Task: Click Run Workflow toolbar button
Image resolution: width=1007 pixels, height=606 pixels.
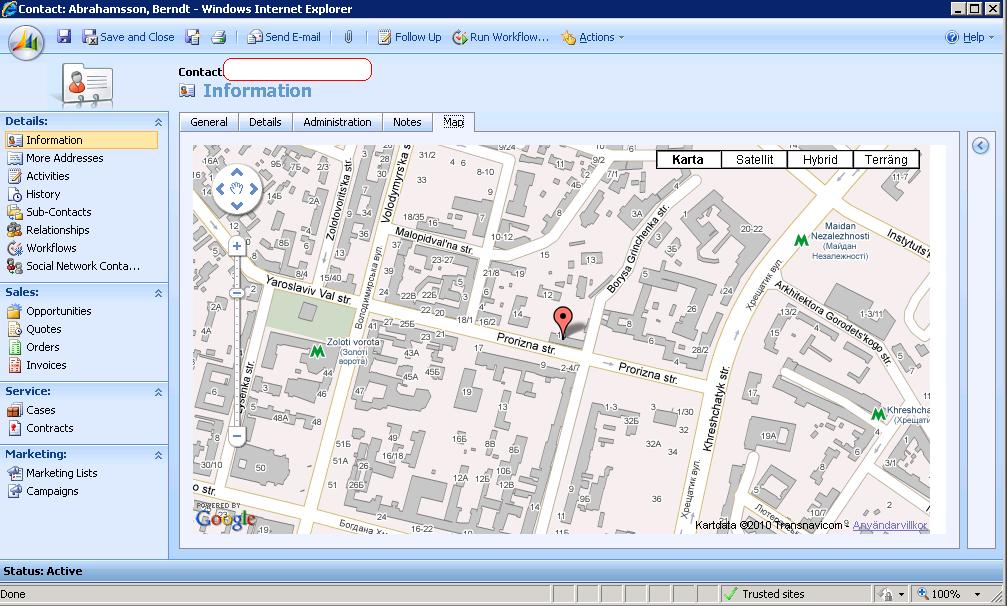Action: click(500, 37)
